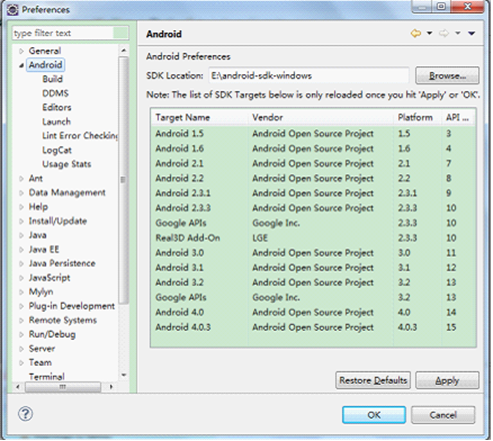This screenshot has width=493, height=441.
Task: Click the SDK Location path field
Action: 309,76
